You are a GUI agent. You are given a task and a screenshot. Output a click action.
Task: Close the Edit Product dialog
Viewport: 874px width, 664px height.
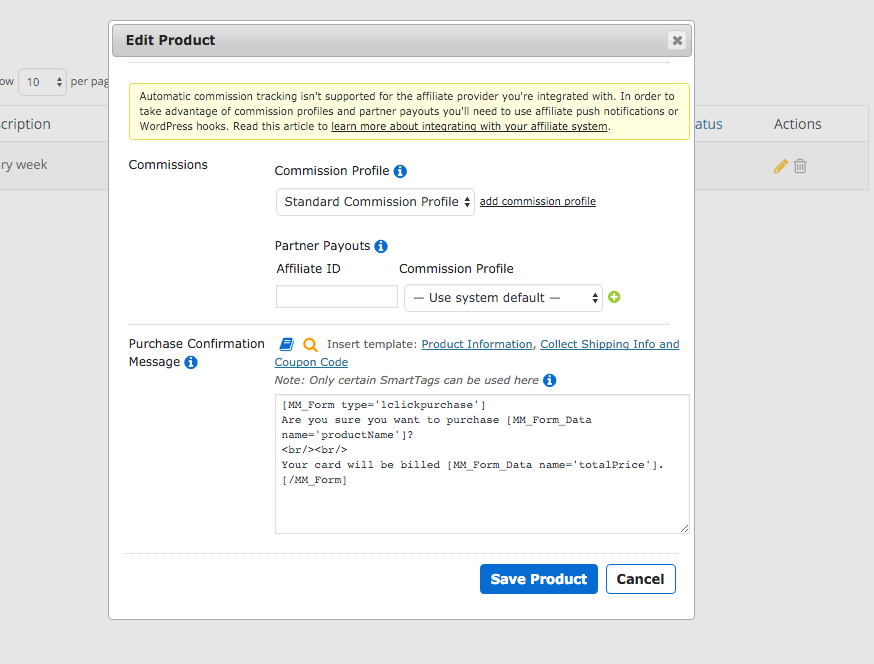(x=677, y=40)
